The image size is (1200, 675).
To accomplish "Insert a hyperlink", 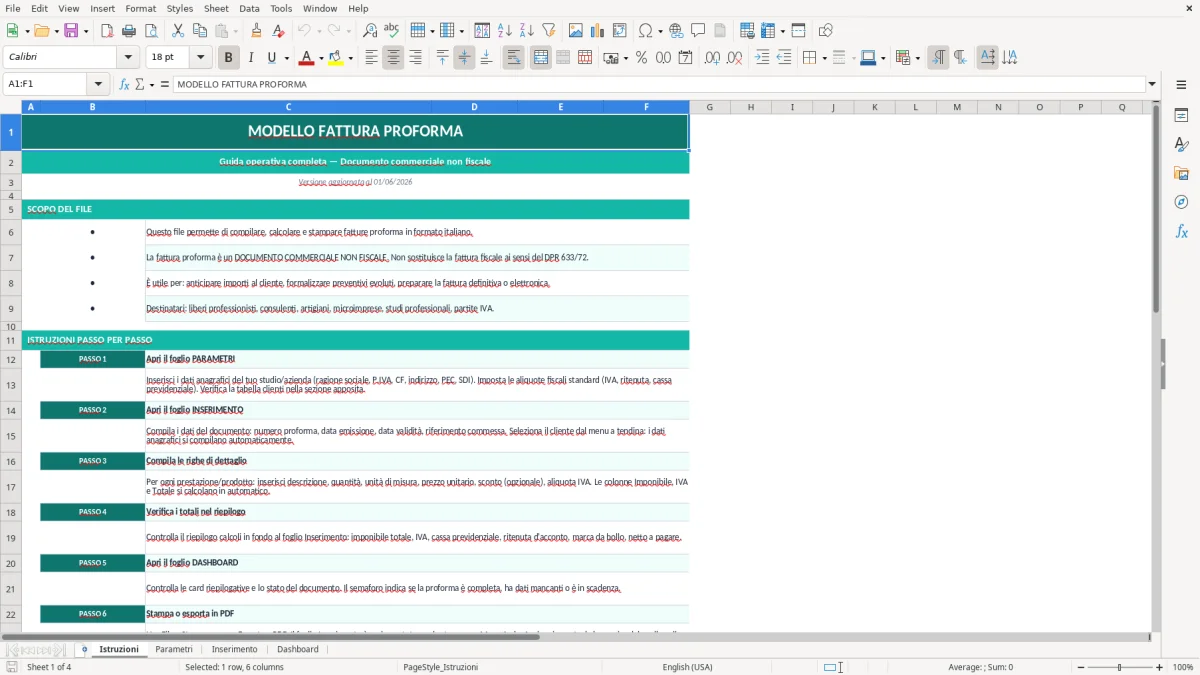I will pos(676,31).
